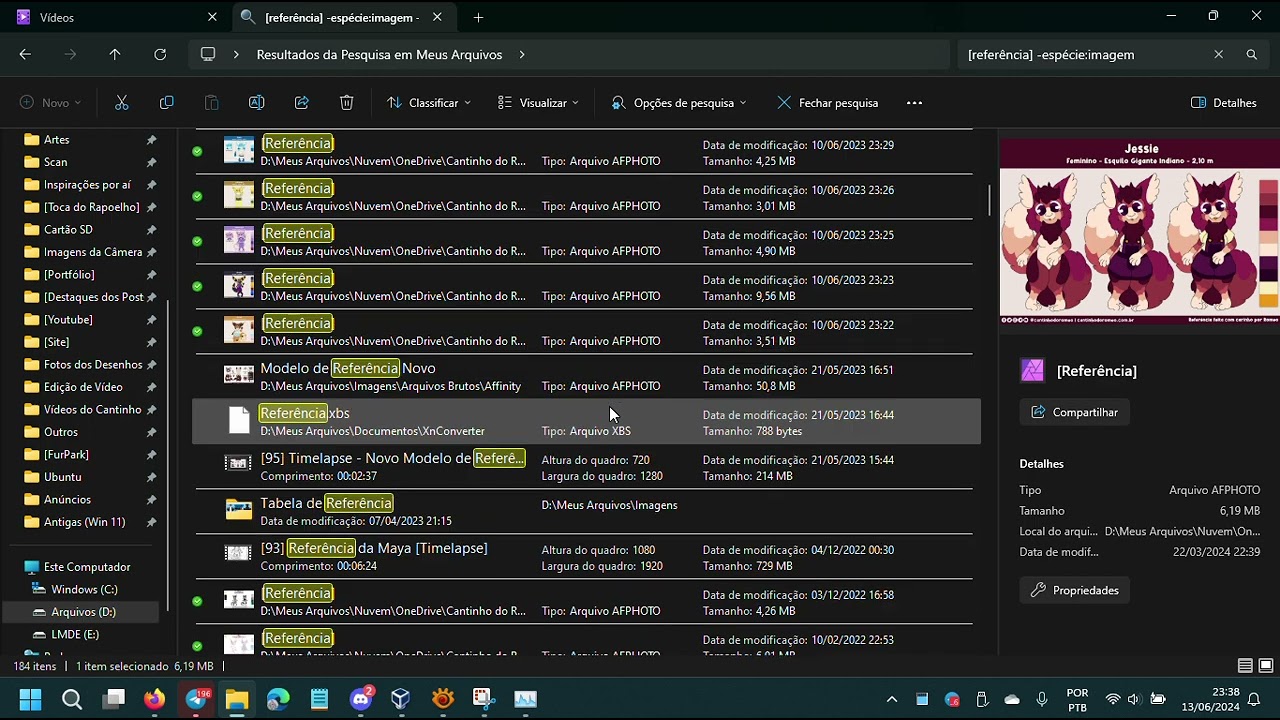This screenshot has height=720, width=1280.
Task: Go back using the back arrow
Action: (25, 55)
